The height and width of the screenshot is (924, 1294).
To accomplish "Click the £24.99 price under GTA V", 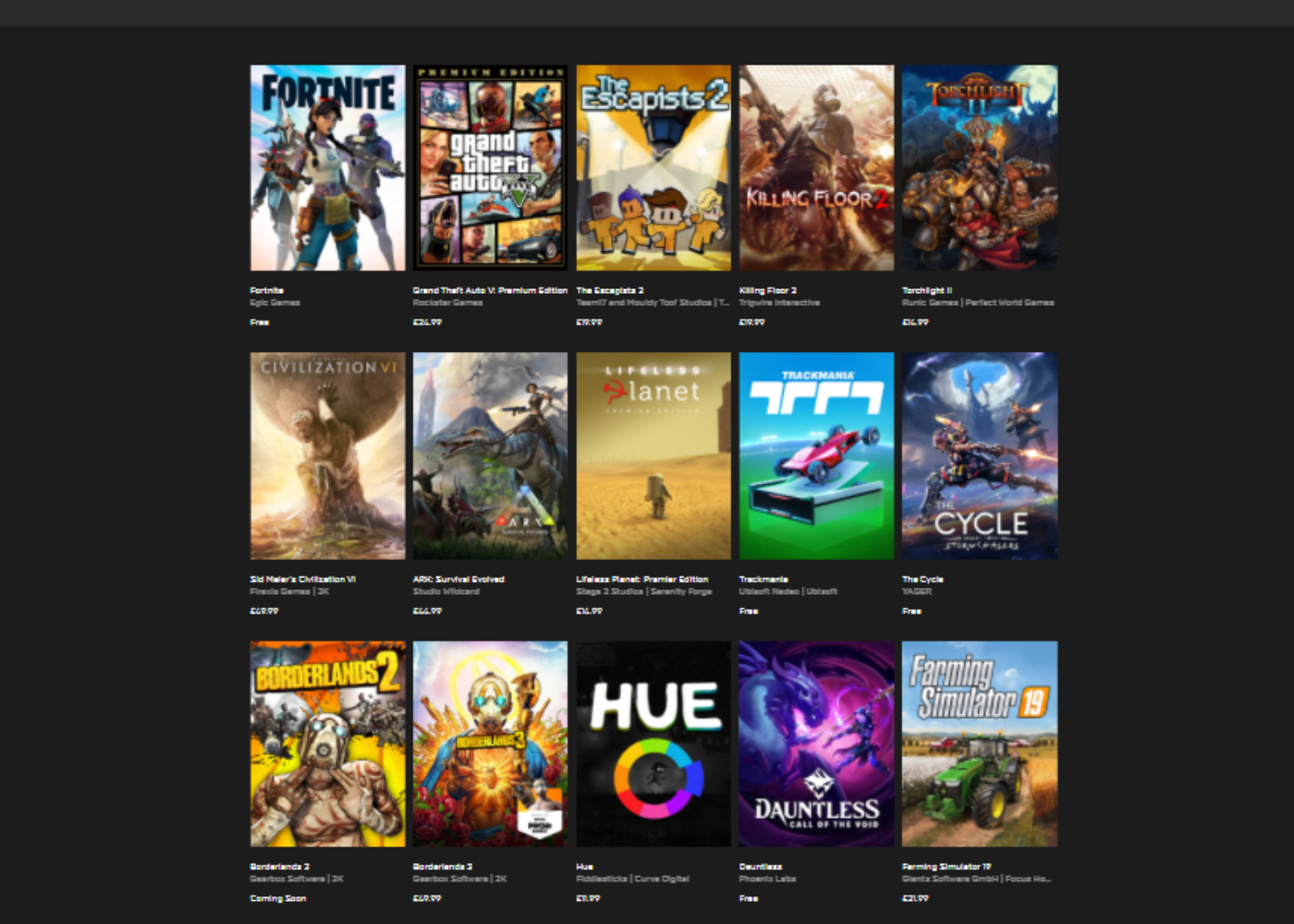I will point(427,322).
